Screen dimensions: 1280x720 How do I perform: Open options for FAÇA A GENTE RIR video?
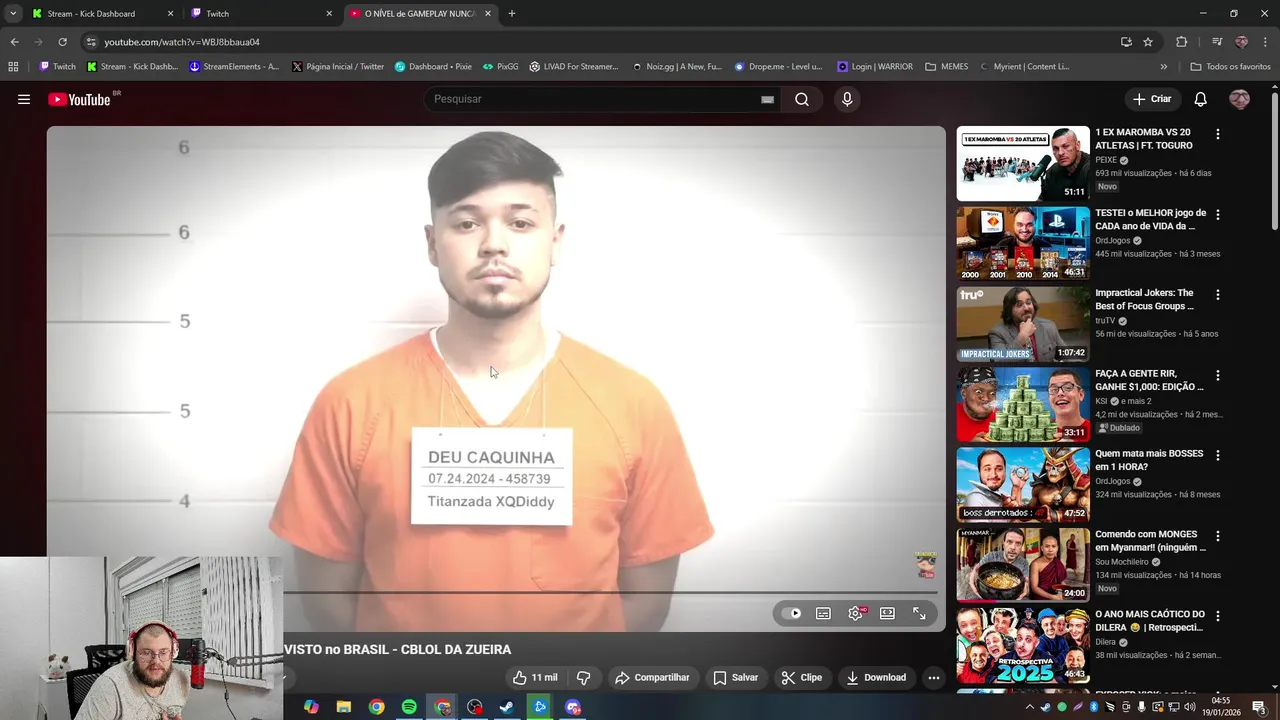pos(1217,375)
